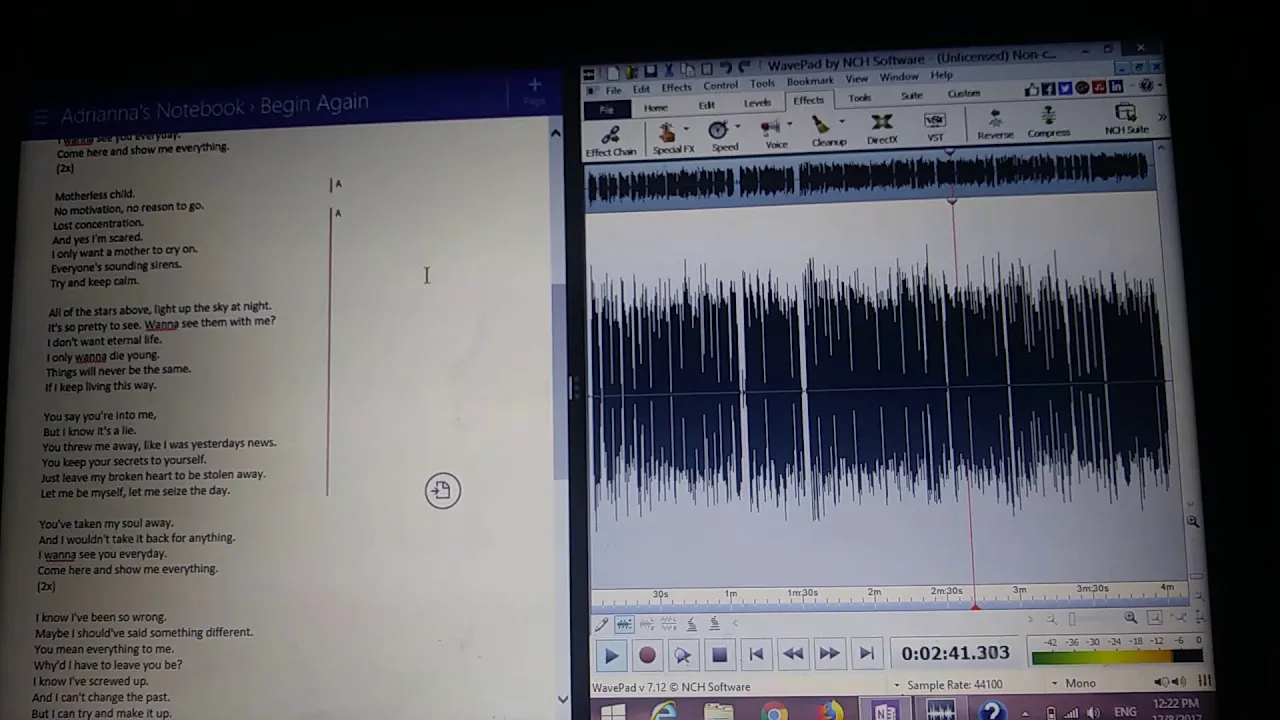The height and width of the screenshot is (720, 1280).
Task: Open the volume mixer sliders icon
Action: tap(1203, 681)
